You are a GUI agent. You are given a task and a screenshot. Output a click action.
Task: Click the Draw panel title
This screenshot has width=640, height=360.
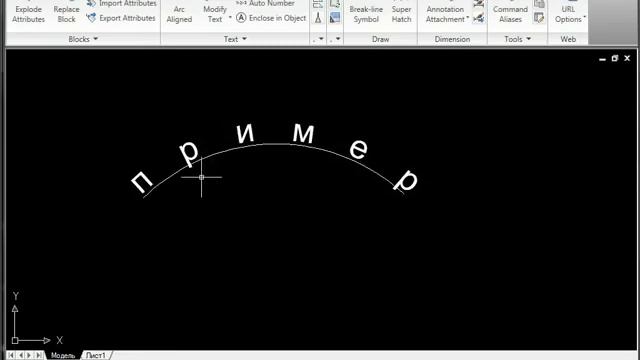(x=380, y=39)
